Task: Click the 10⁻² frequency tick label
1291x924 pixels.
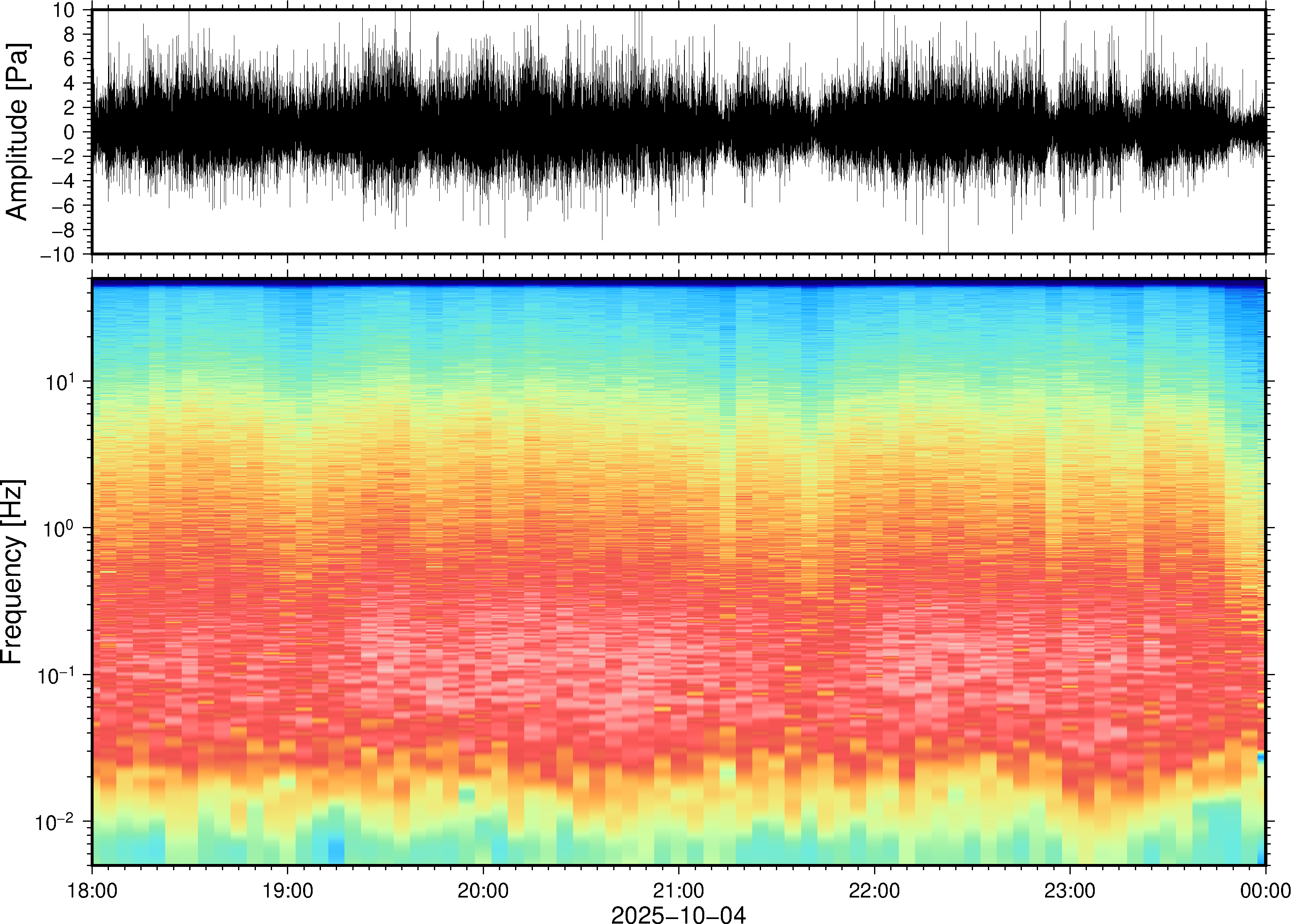Action: pos(55,822)
